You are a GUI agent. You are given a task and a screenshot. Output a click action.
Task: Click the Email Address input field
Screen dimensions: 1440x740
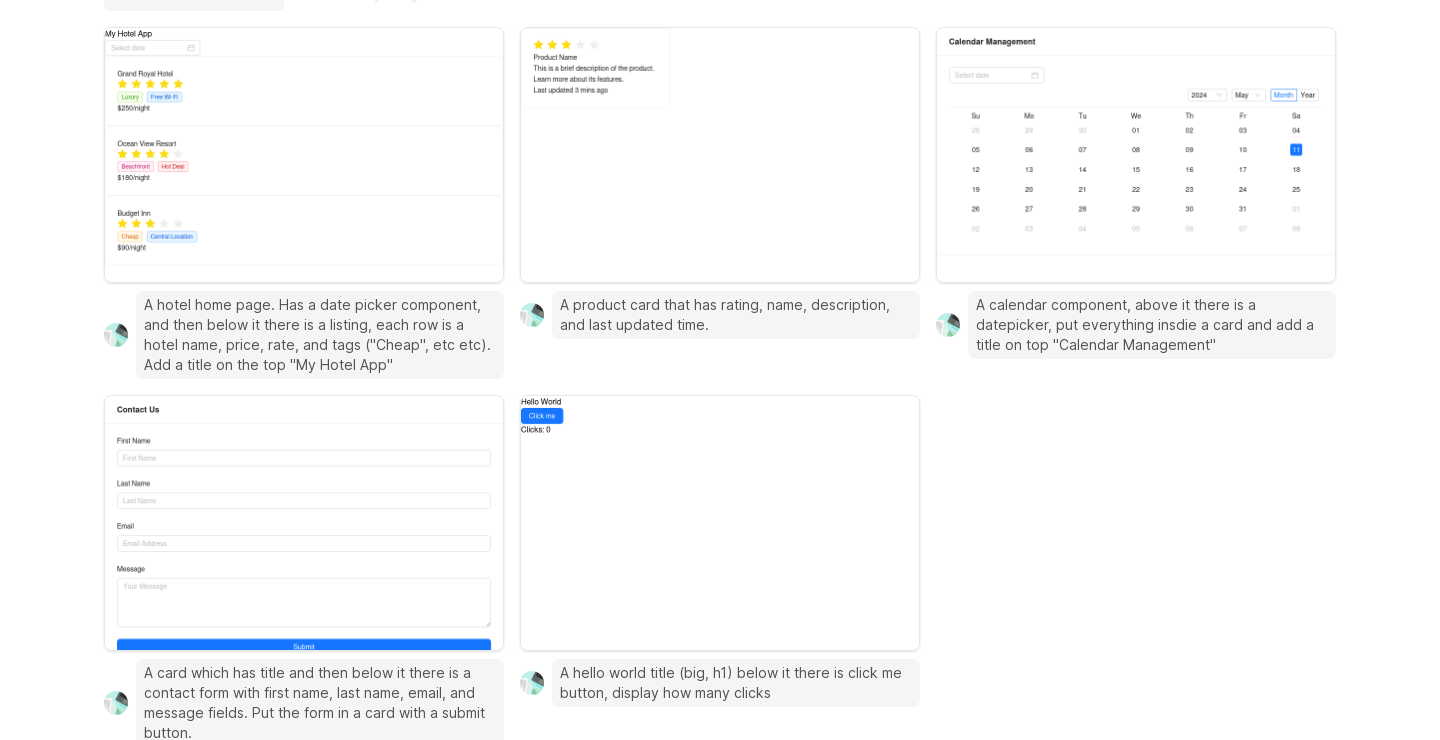pos(304,544)
